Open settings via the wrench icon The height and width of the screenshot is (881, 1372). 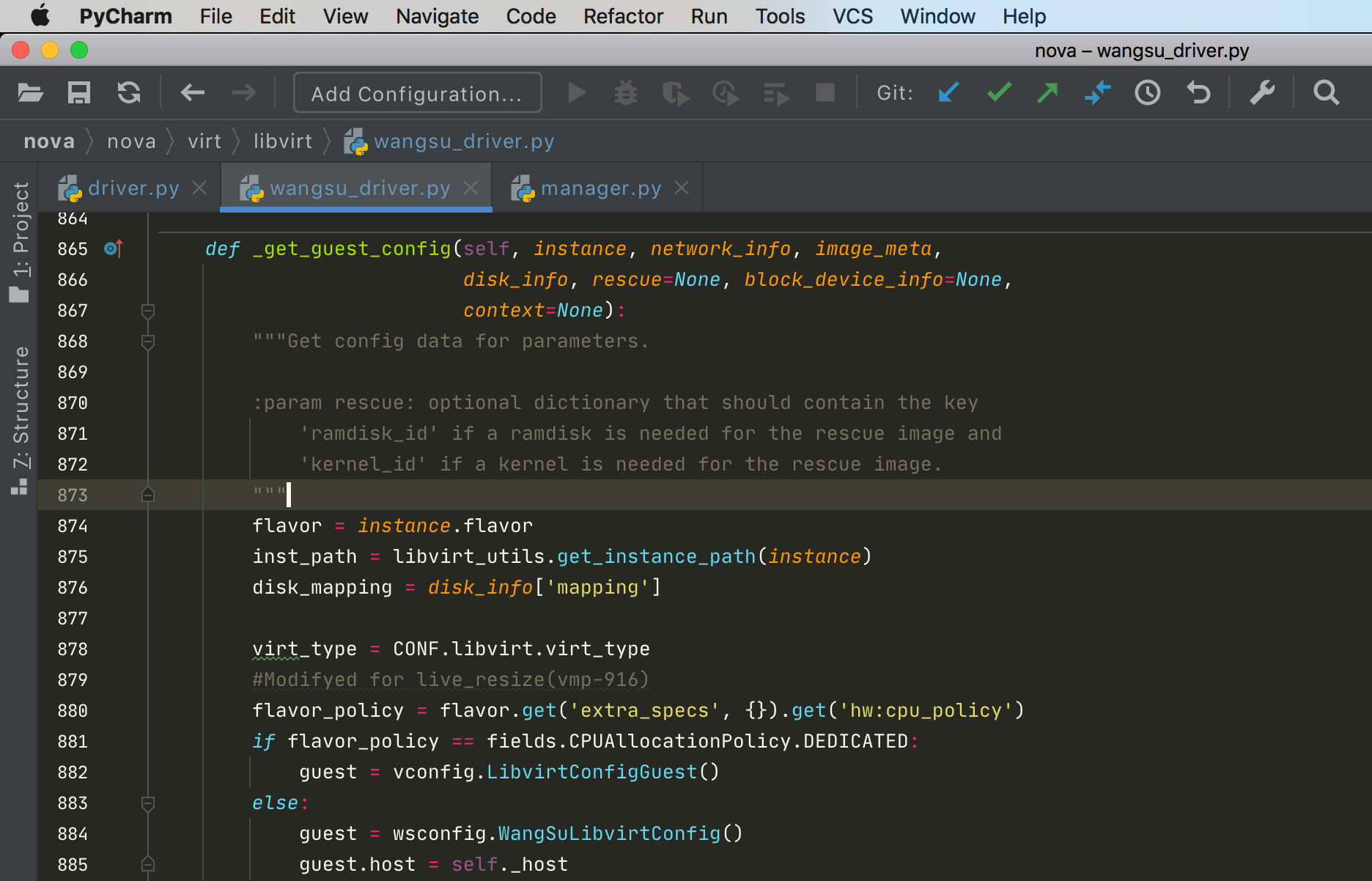[x=1263, y=93]
